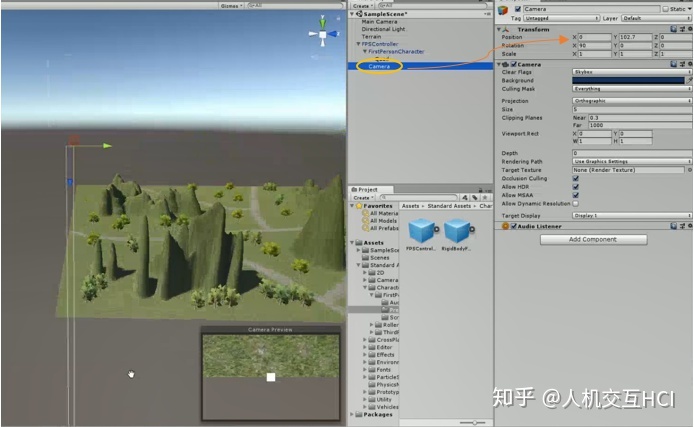694x427 pixels.
Task: Select All Materials favorite search
Action: (x=380, y=213)
